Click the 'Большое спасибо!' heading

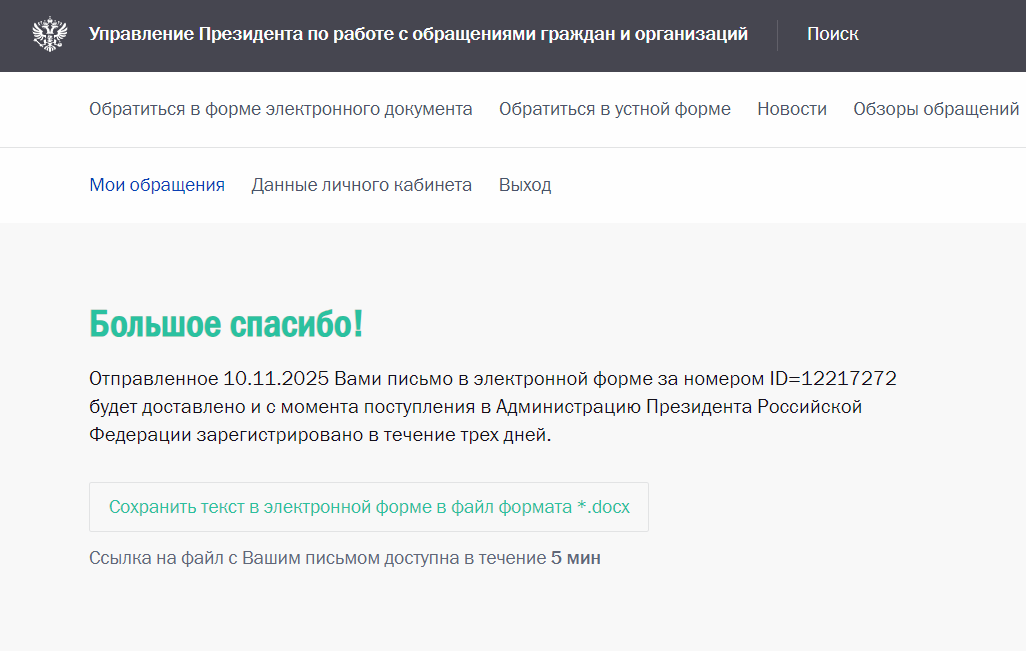click(226, 324)
